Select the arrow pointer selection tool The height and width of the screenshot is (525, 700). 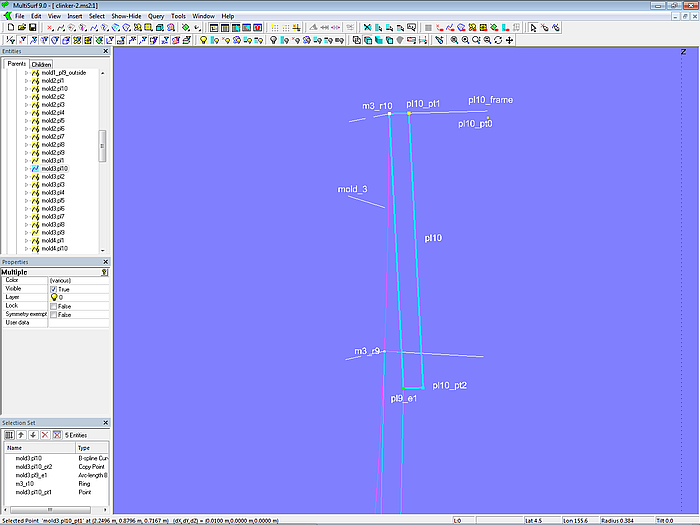(x=533, y=28)
